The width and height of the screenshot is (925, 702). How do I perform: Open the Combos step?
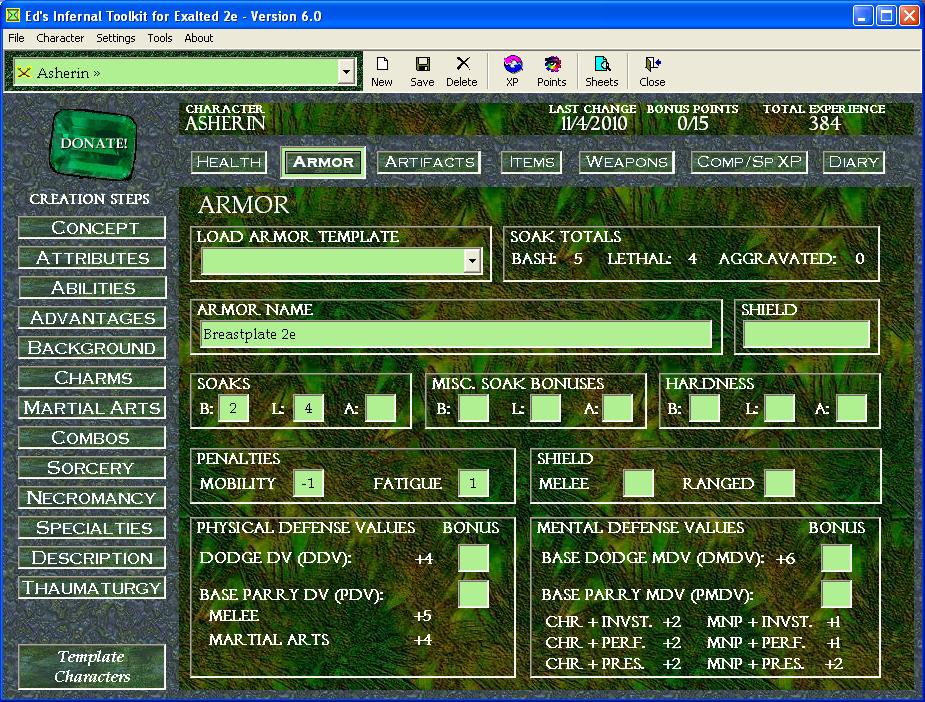point(92,438)
